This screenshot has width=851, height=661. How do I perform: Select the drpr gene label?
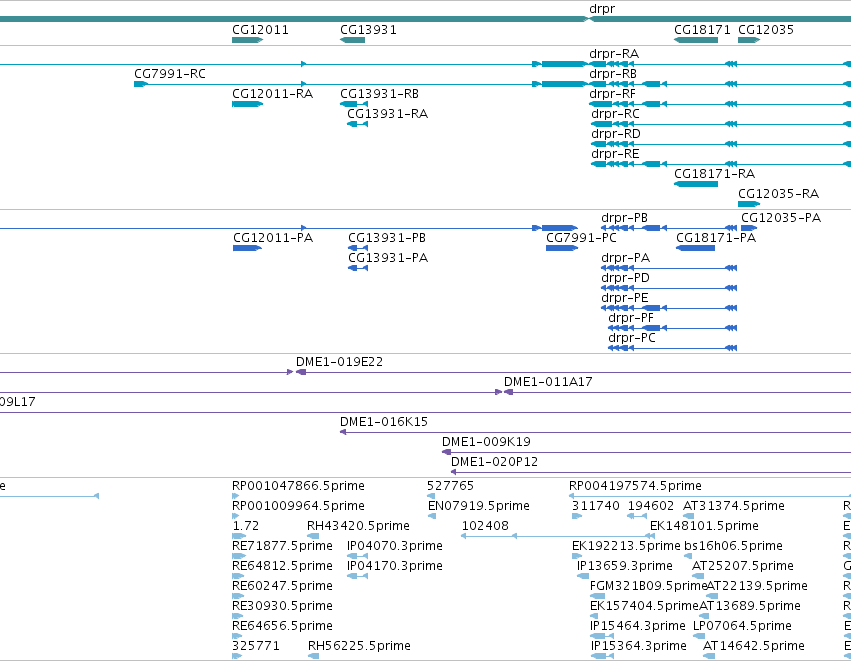[x=602, y=9]
